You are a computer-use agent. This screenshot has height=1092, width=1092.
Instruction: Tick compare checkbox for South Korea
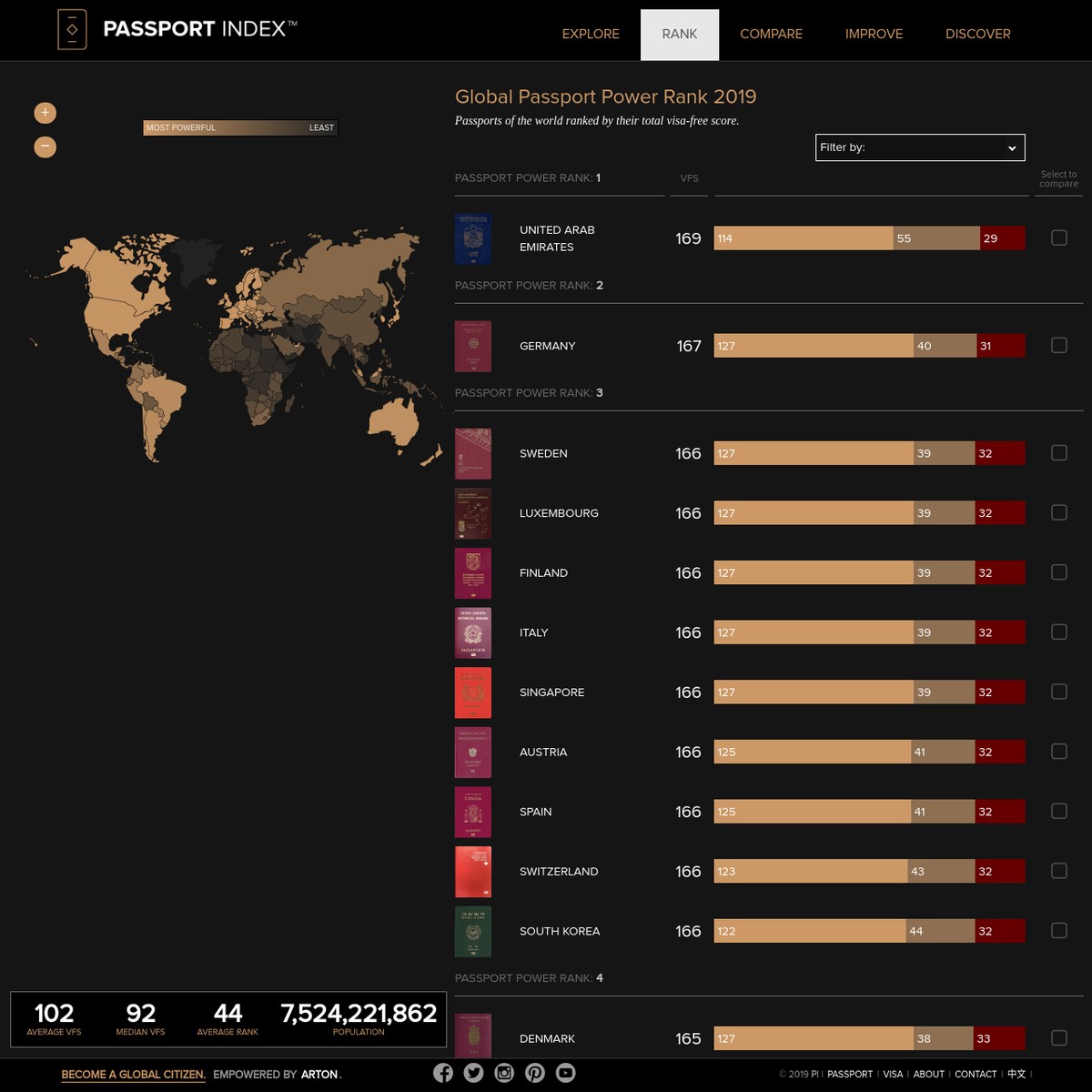pos(1059,930)
